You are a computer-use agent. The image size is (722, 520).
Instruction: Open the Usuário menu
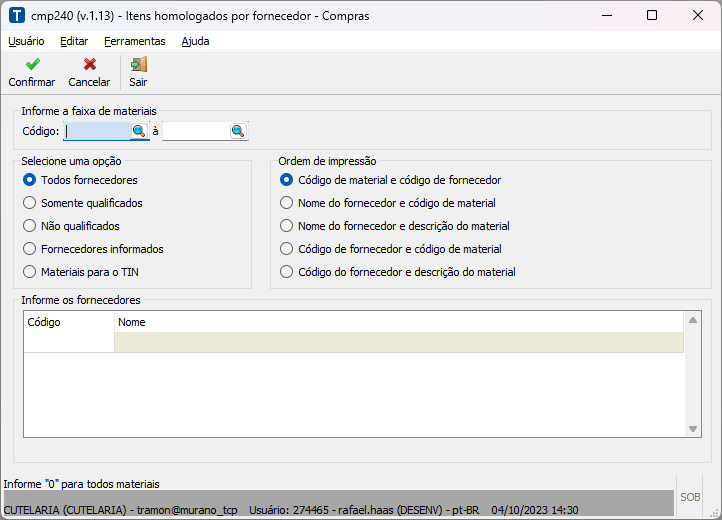(26, 41)
